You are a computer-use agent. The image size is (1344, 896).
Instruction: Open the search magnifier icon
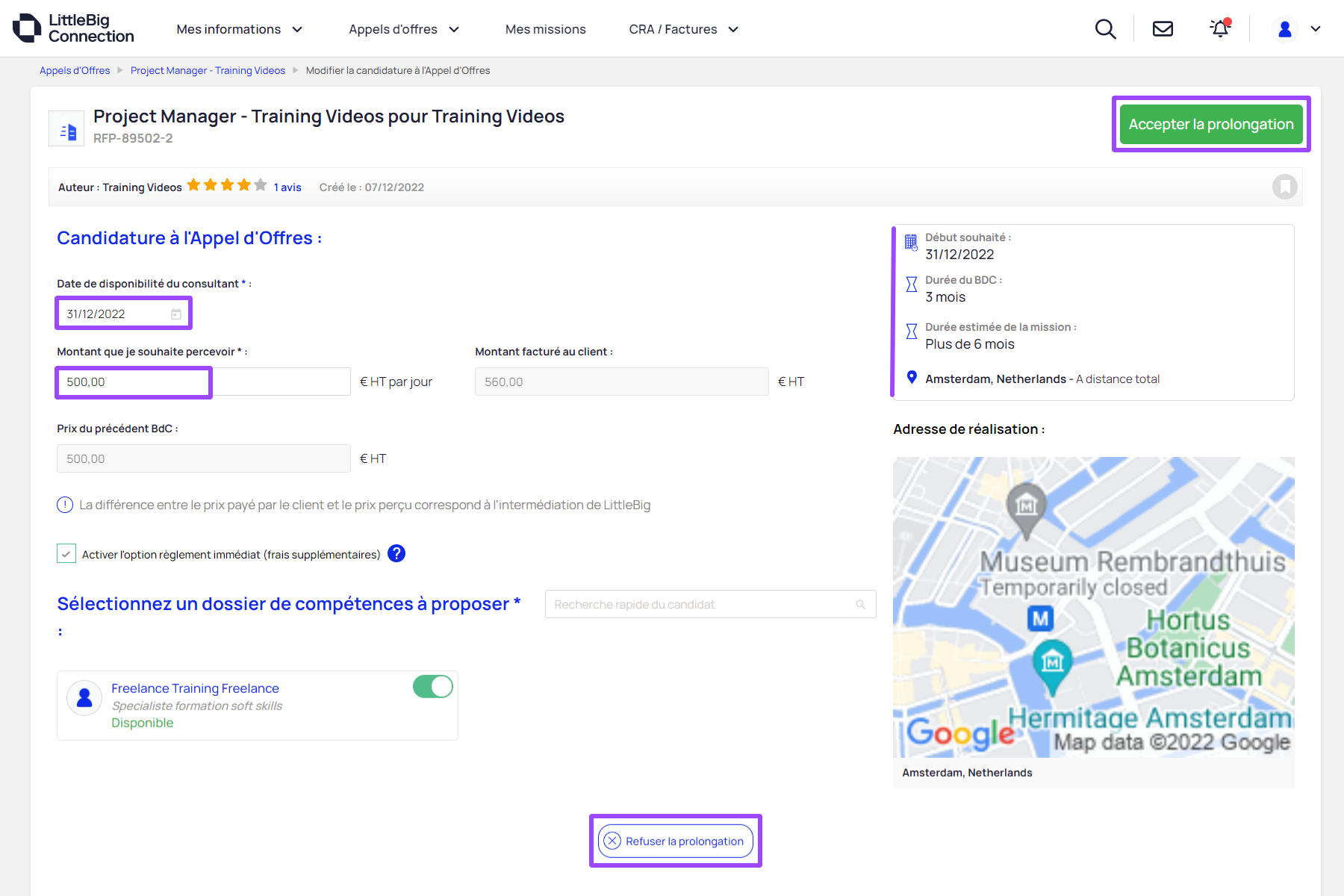[1105, 29]
